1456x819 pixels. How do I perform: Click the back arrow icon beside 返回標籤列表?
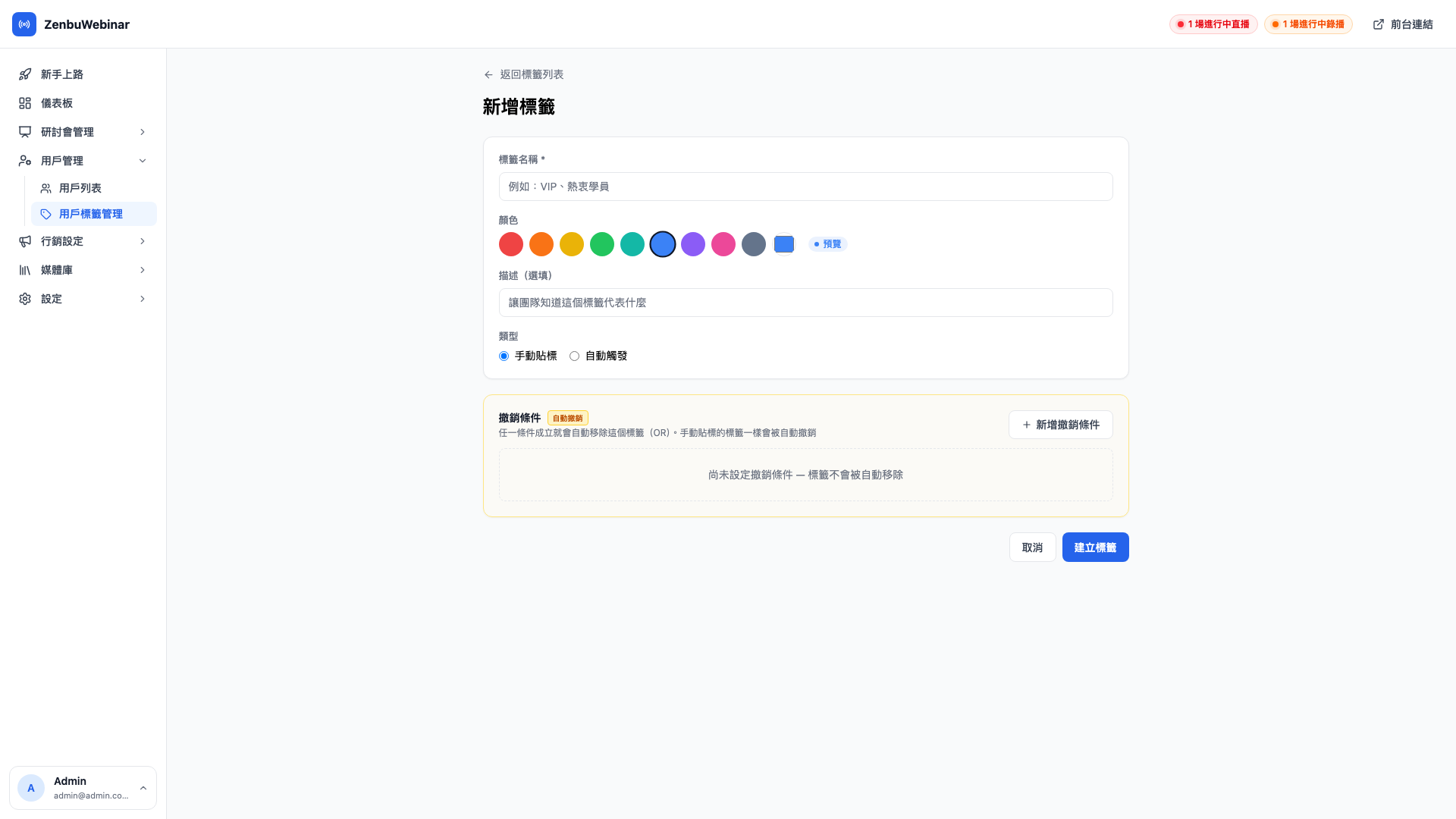pyautogui.click(x=488, y=74)
